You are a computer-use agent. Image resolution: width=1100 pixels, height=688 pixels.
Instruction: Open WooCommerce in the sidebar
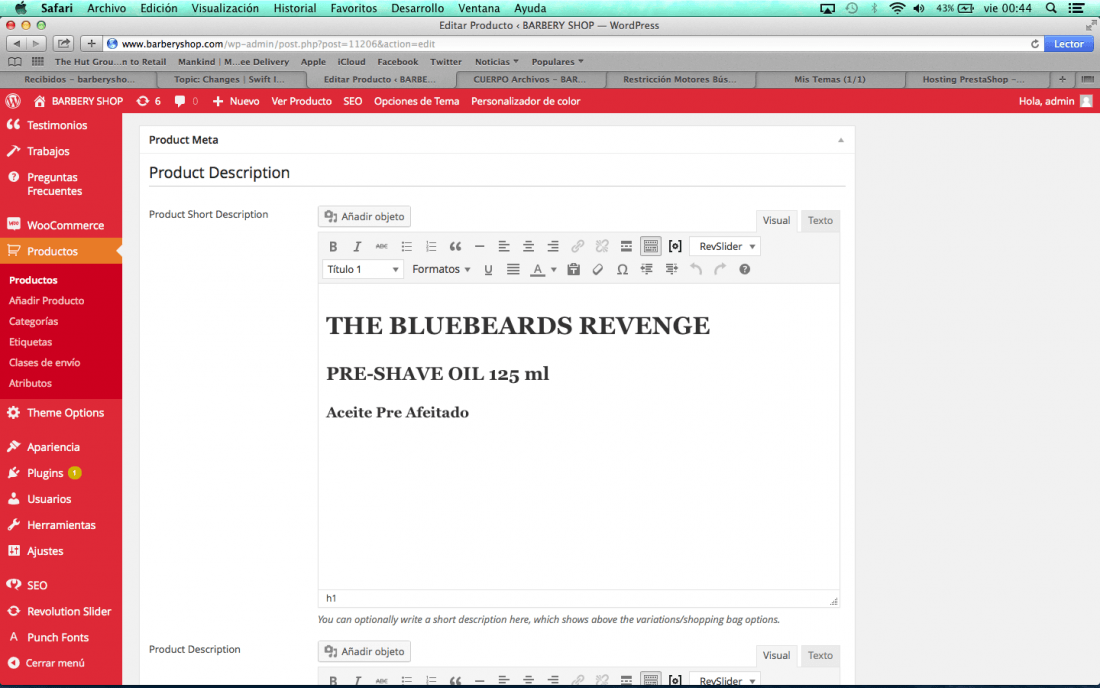61,225
